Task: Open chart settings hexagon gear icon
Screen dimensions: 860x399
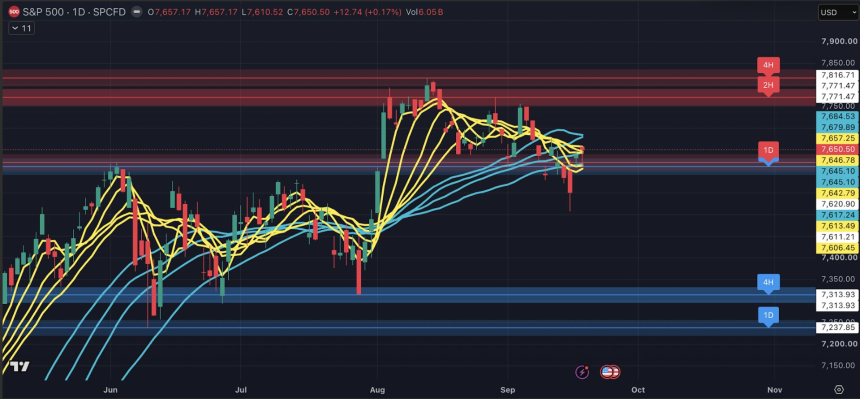Action: (x=839, y=390)
